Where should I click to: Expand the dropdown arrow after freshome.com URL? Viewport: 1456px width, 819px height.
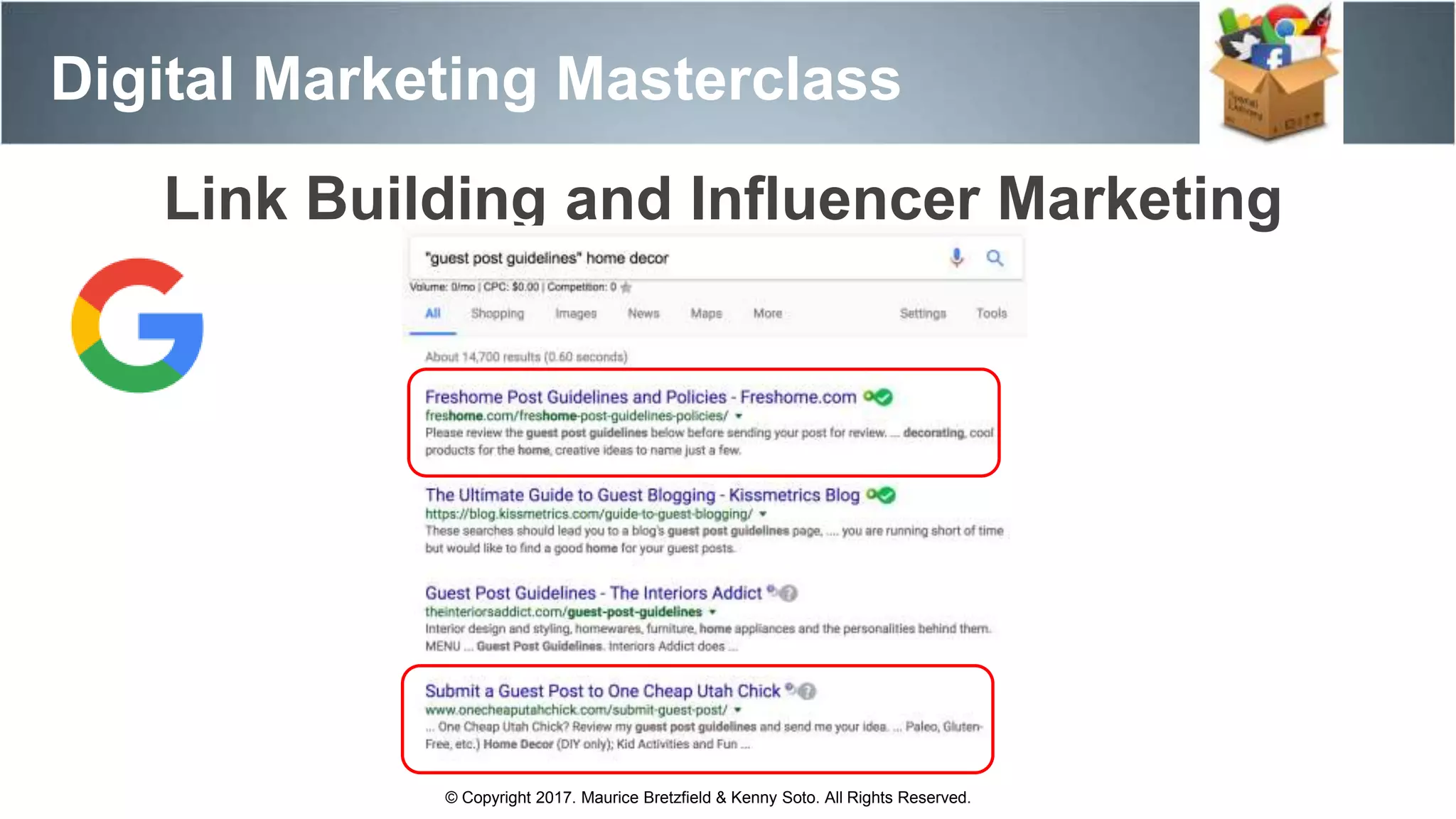[x=739, y=416]
